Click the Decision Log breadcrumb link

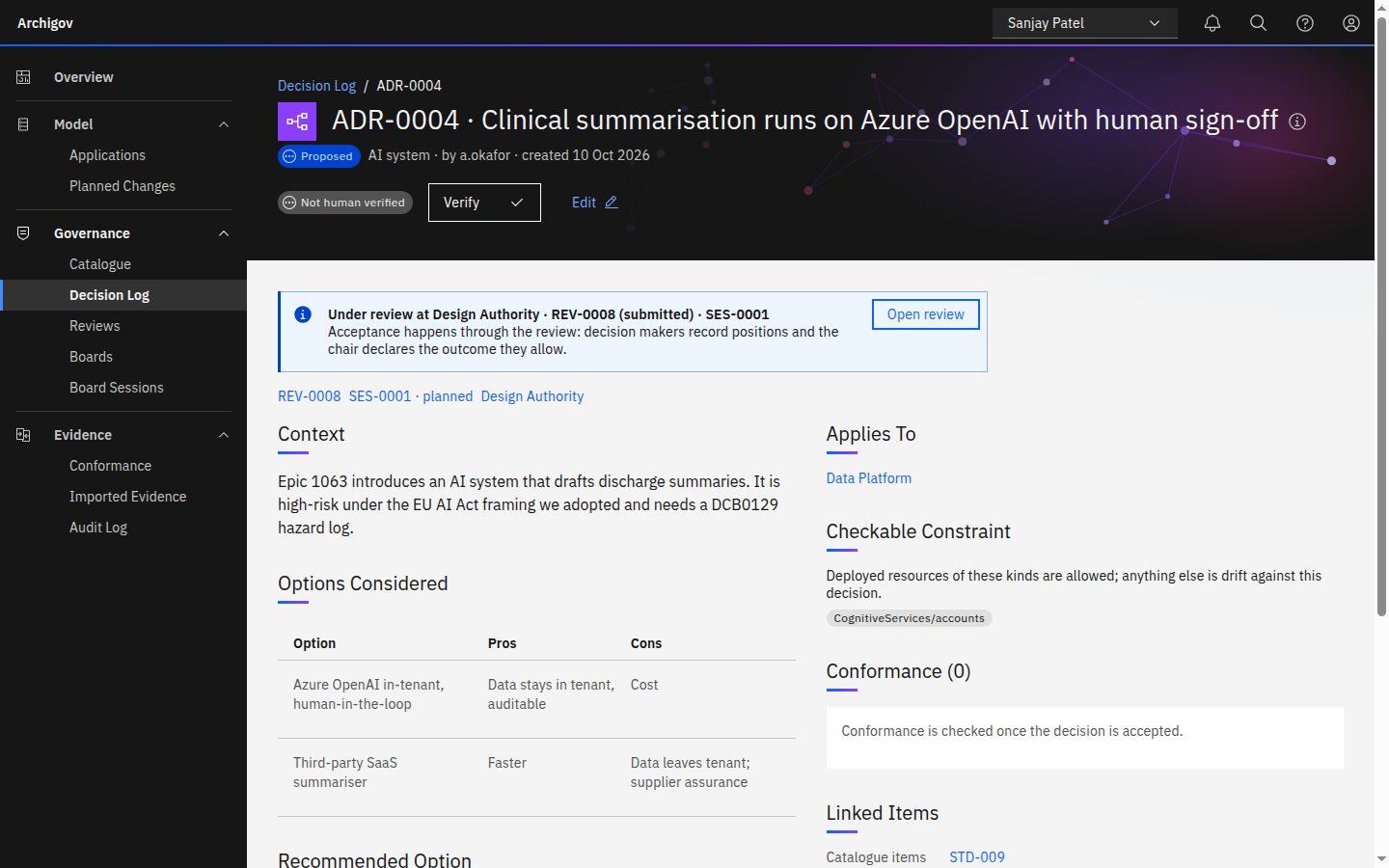pos(316,86)
